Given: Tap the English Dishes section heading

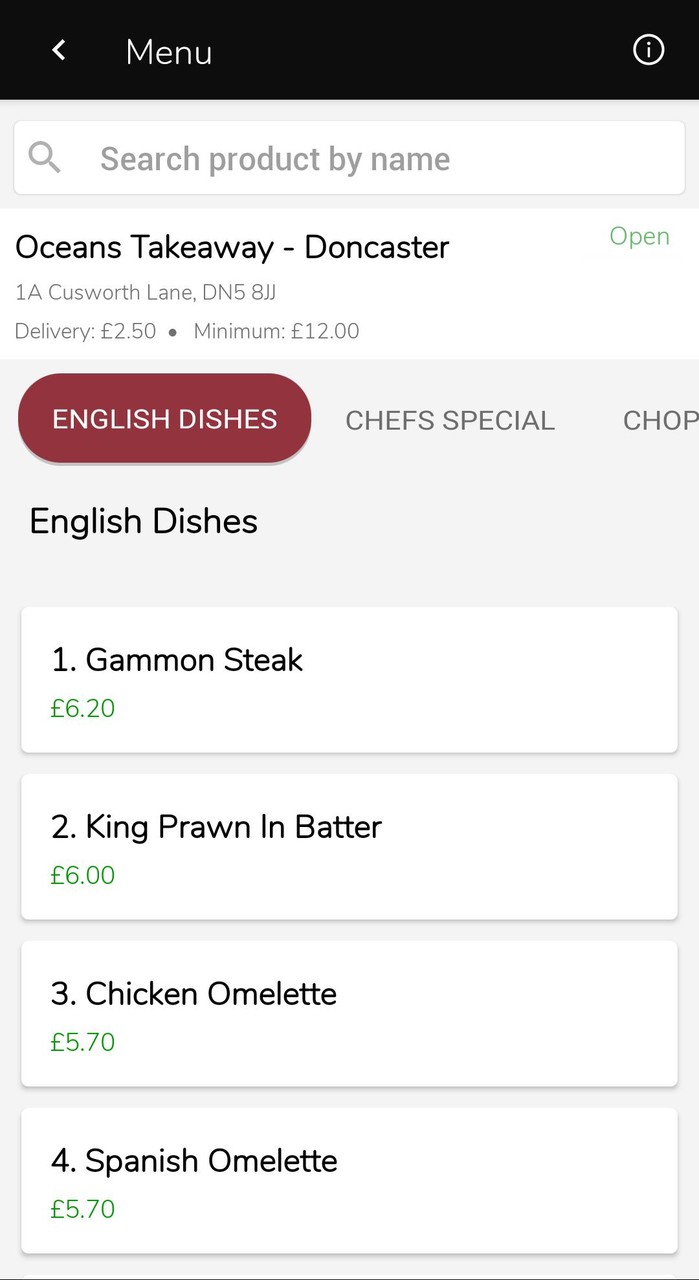Looking at the screenshot, I should click(144, 521).
